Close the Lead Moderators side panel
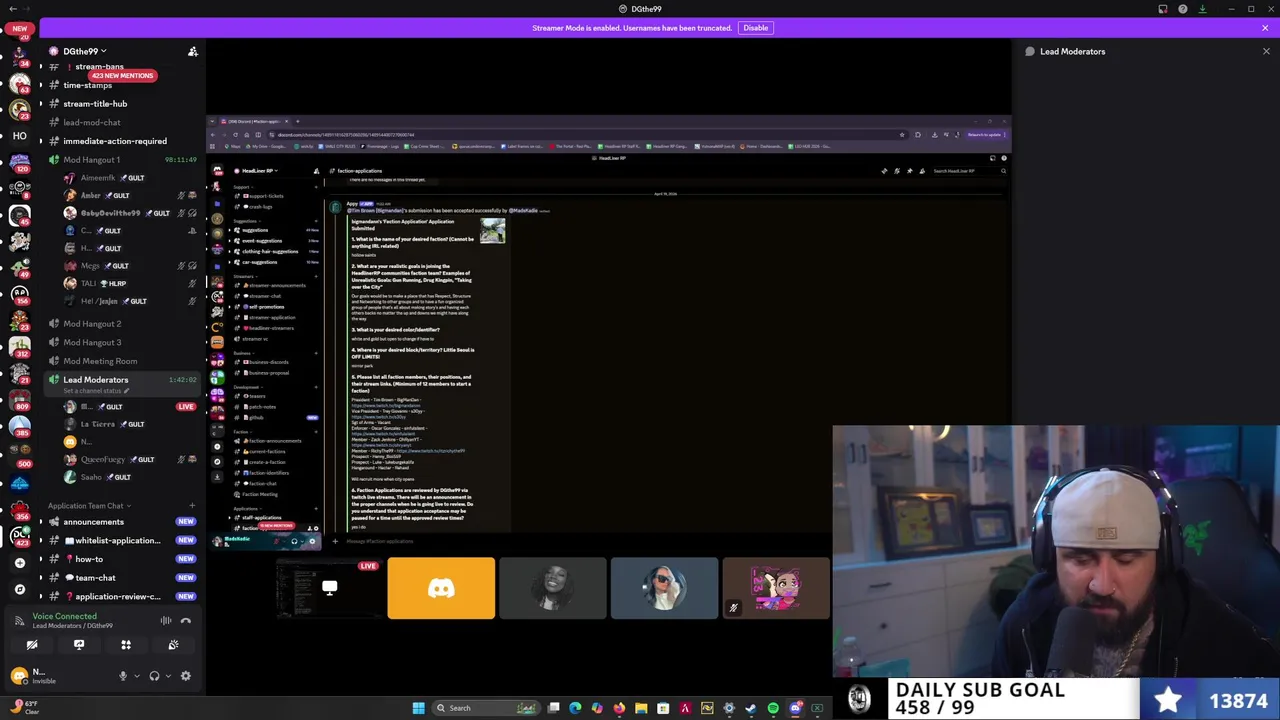The height and width of the screenshot is (720, 1280). 1266,51
